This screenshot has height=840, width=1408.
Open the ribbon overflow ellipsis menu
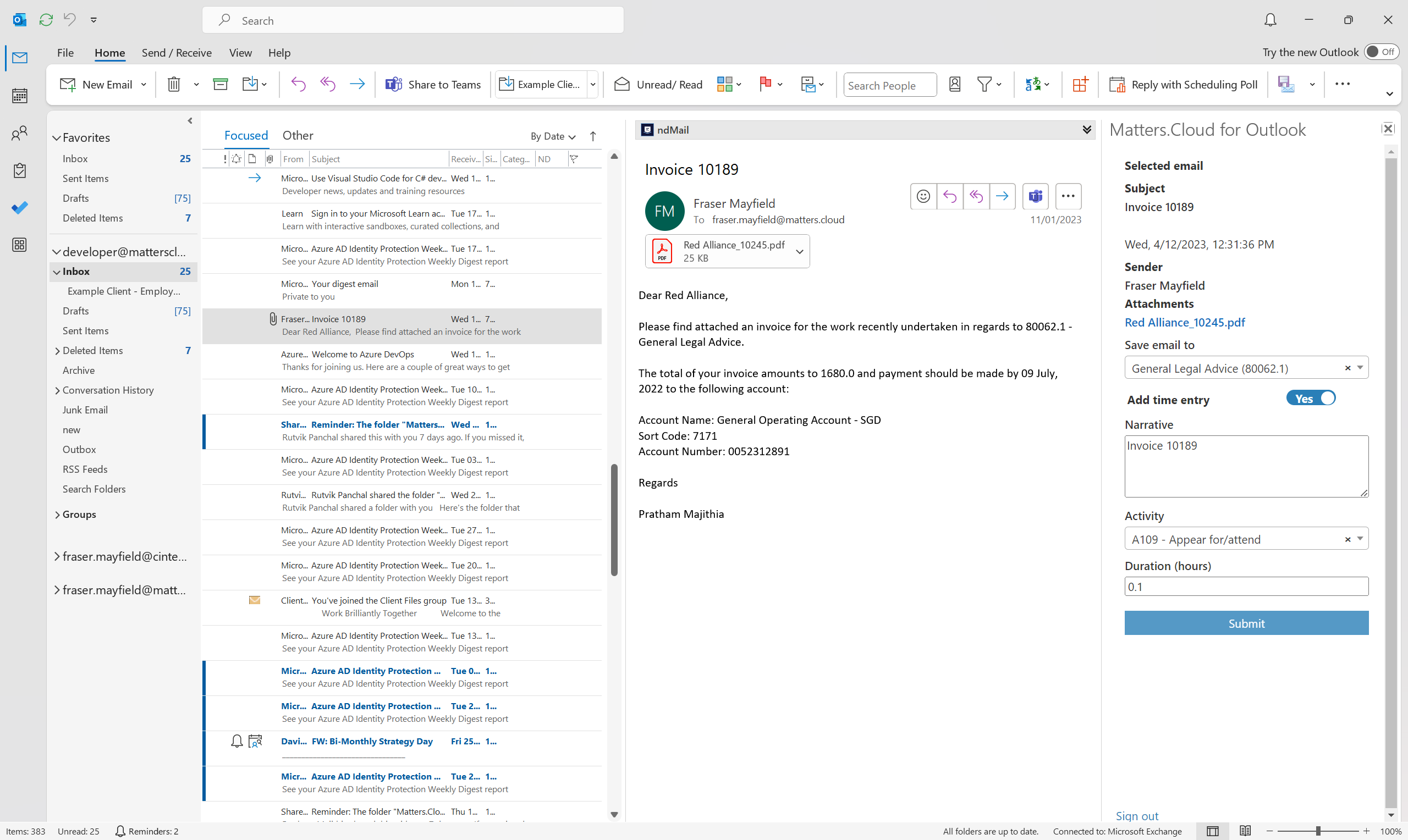1343,84
